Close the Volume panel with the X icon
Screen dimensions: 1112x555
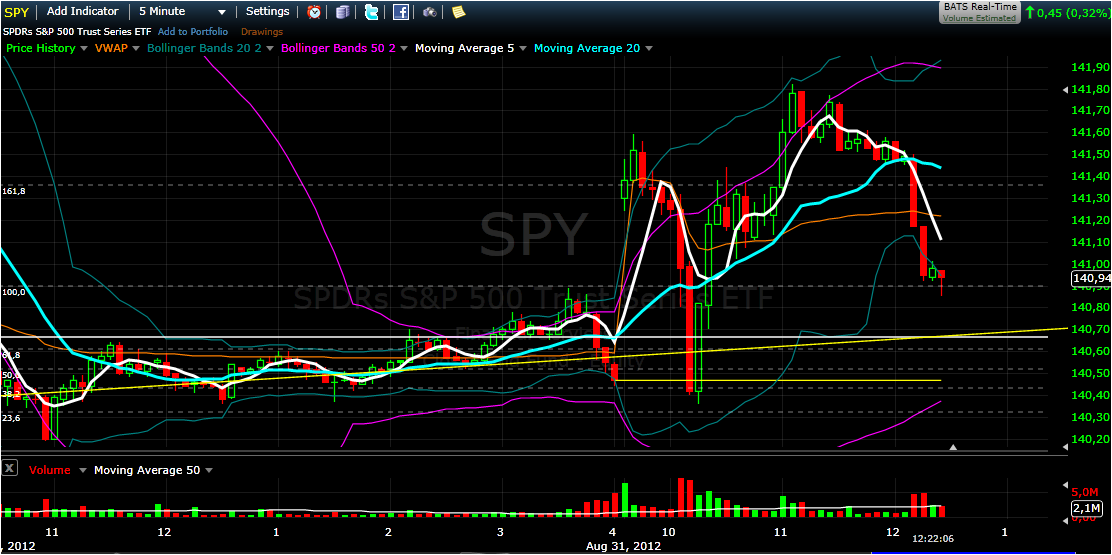click(x=10, y=469)
